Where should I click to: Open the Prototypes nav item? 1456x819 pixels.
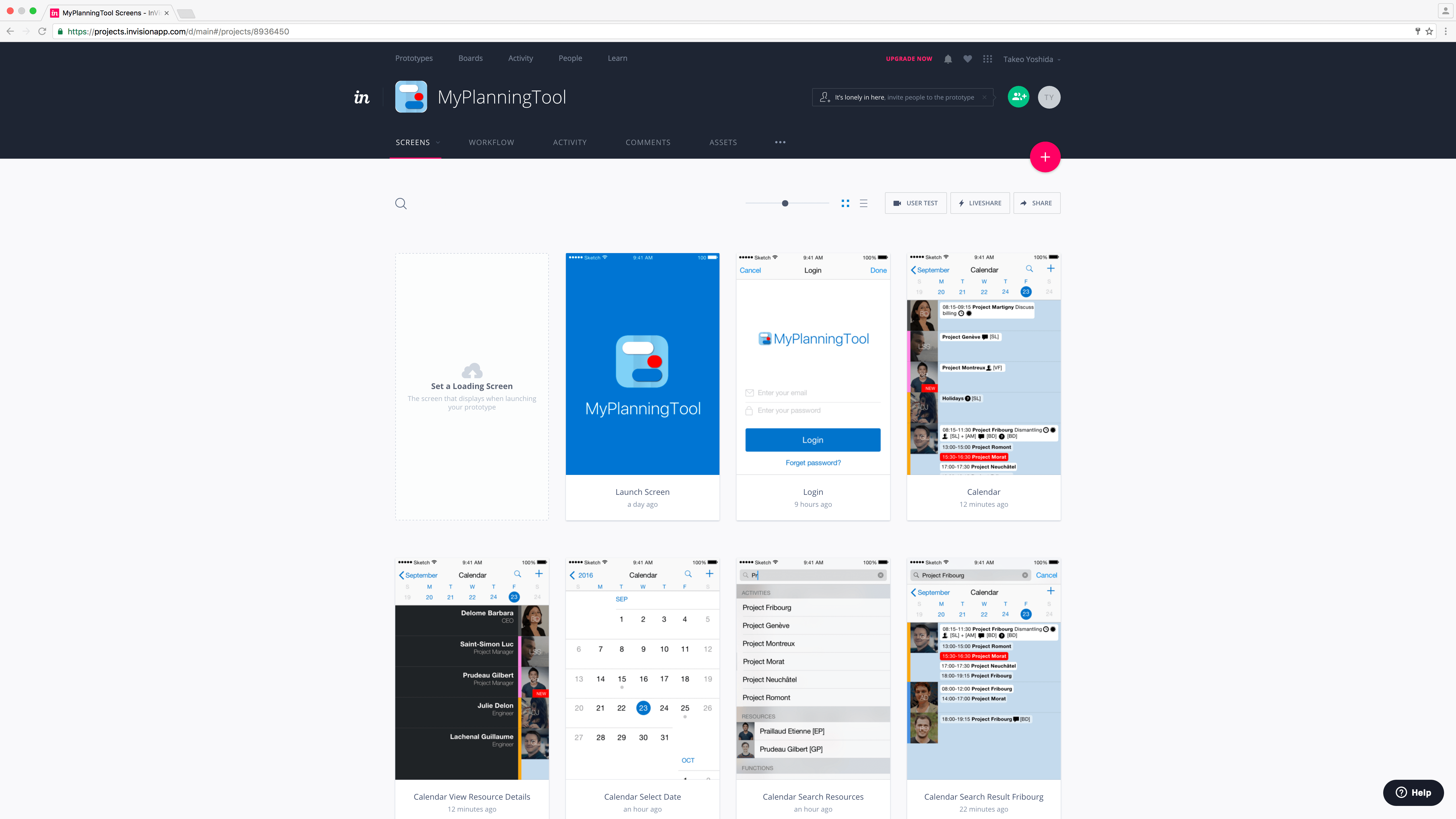coord(414,58)
